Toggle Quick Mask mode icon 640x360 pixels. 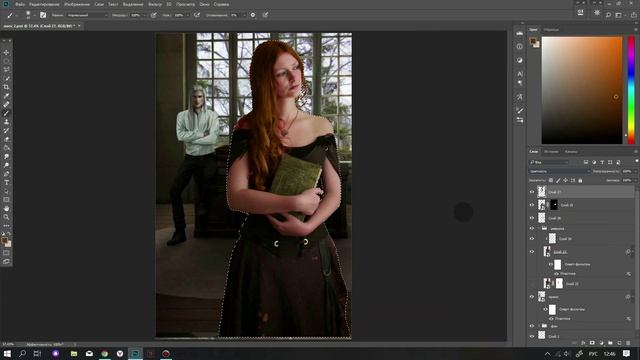tap(6, 253)
